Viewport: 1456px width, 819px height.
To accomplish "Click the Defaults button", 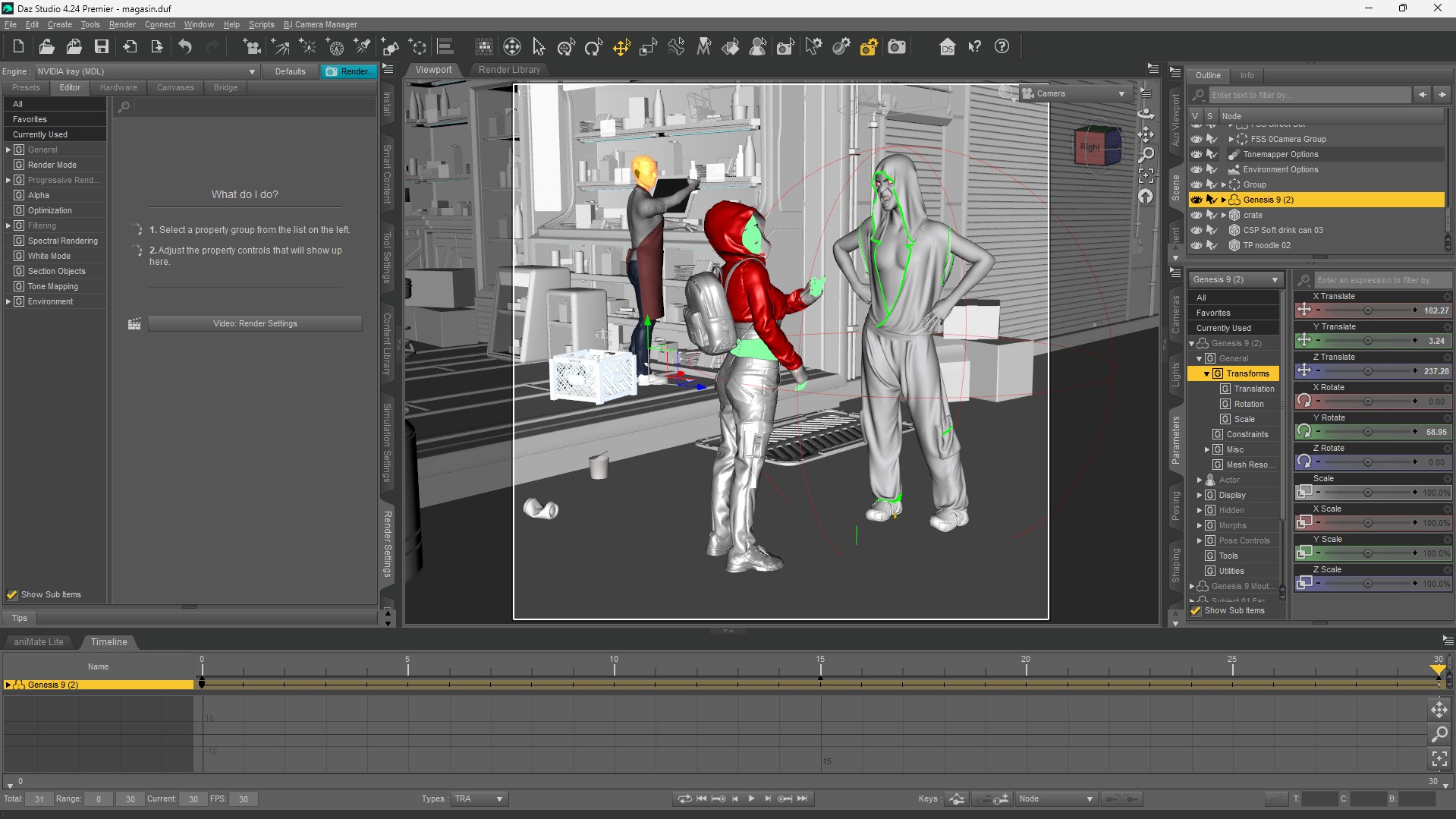I will click(291, 72).
